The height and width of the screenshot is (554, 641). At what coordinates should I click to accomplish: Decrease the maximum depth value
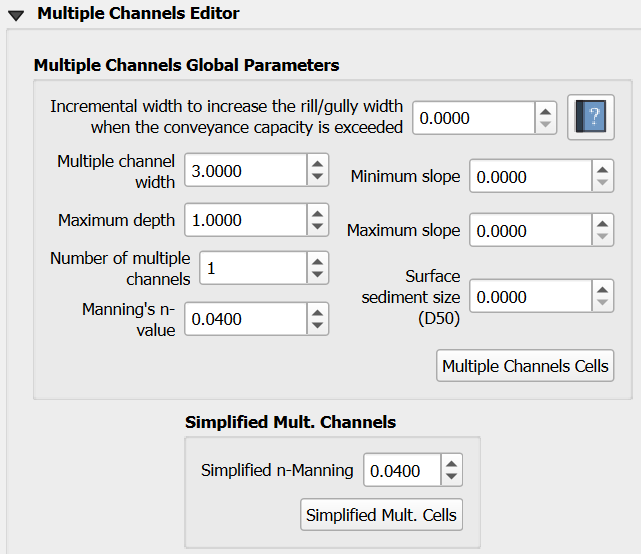point(317,227)
